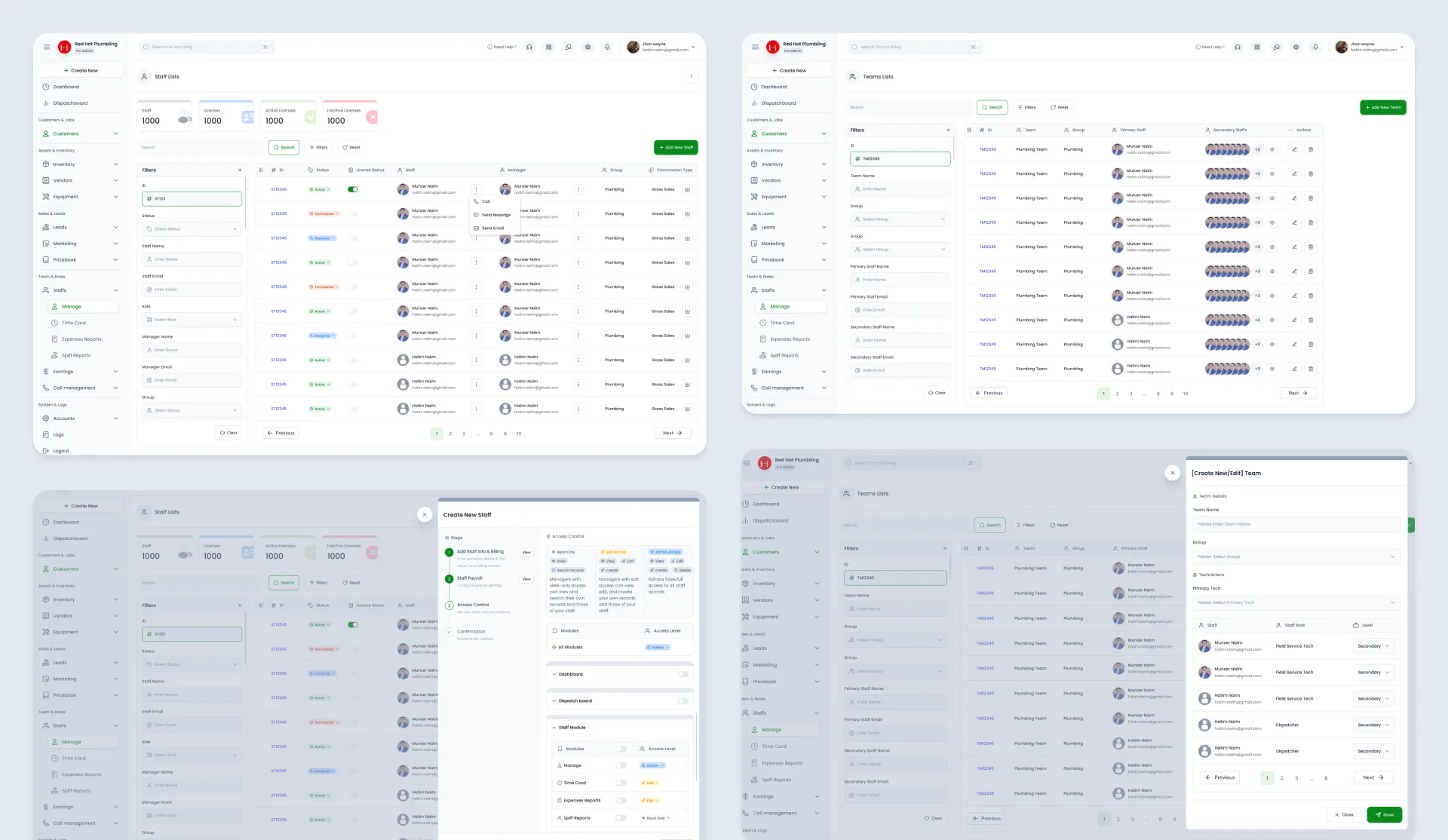This screenshot has height=840, width=1448.
Task: Click the Logout icon in the sidebar
Action: click(x=46, y=451)
